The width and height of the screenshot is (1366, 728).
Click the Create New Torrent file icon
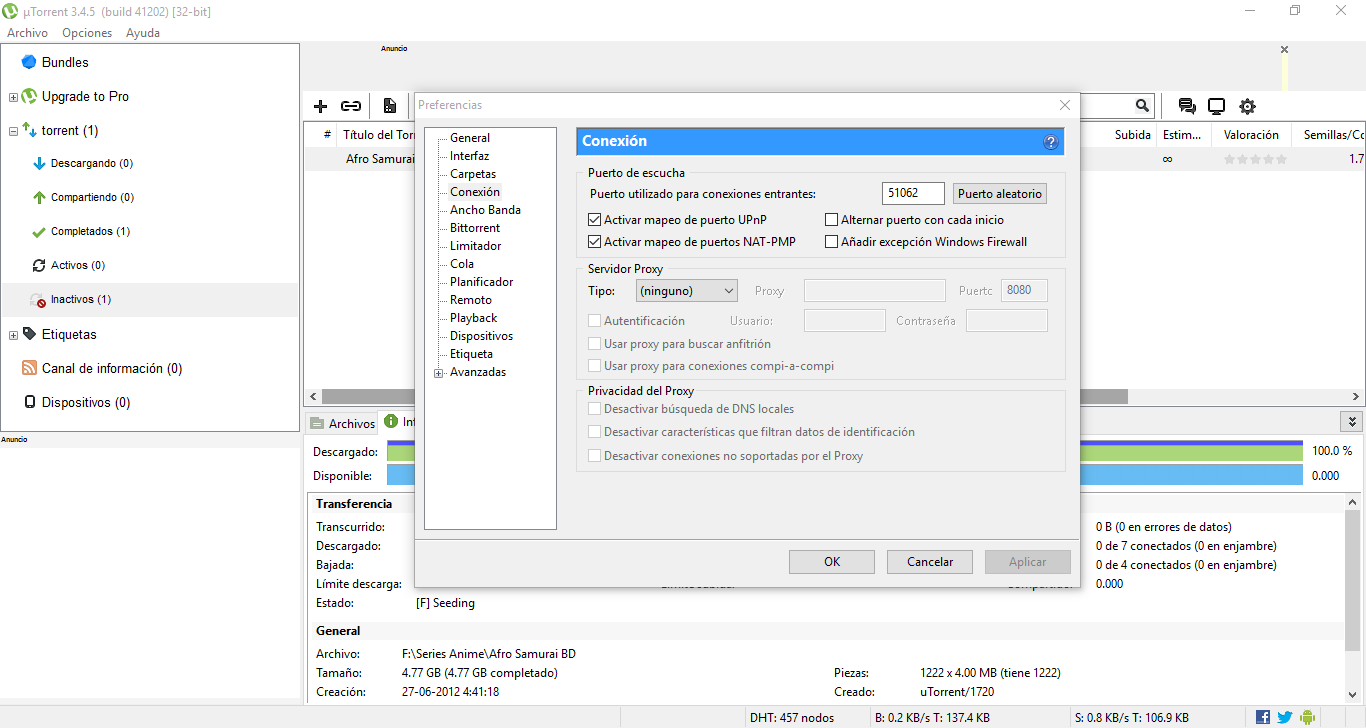(390, 106)
